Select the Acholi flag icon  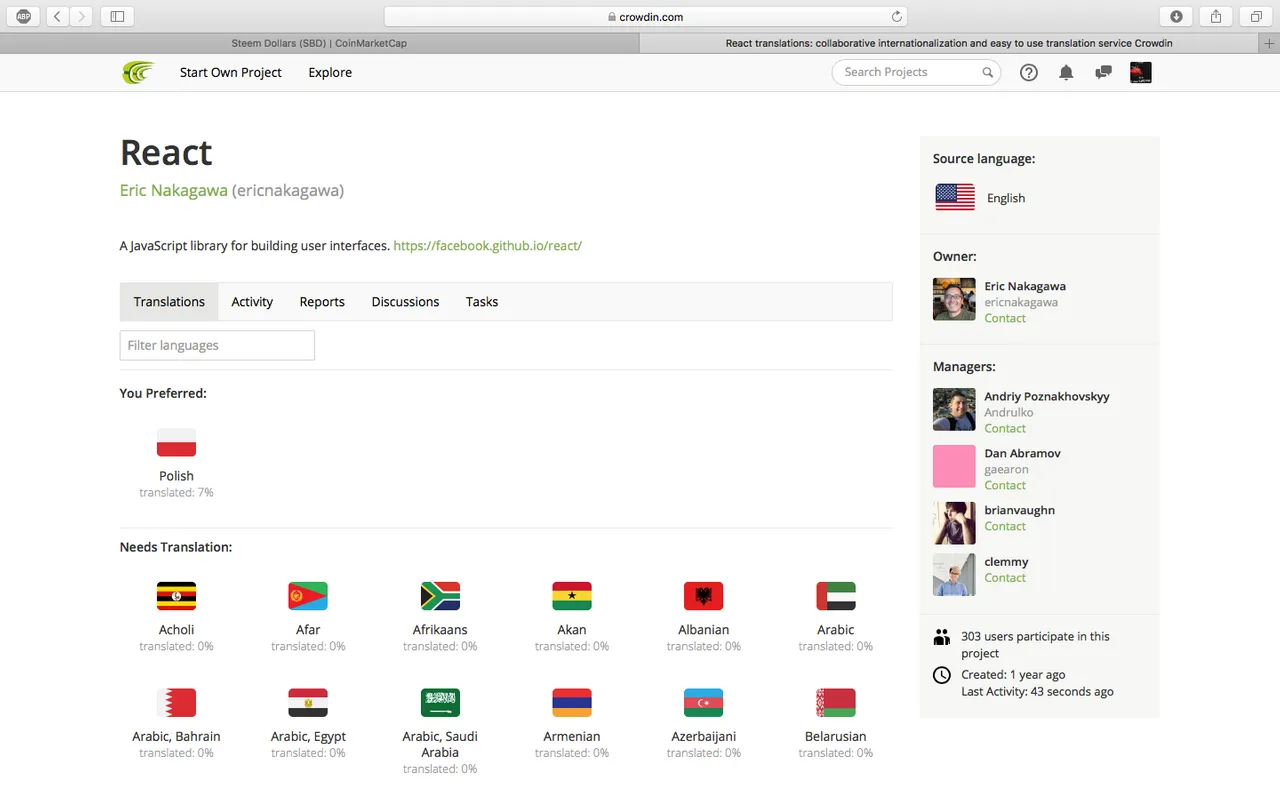pos(176,596)
